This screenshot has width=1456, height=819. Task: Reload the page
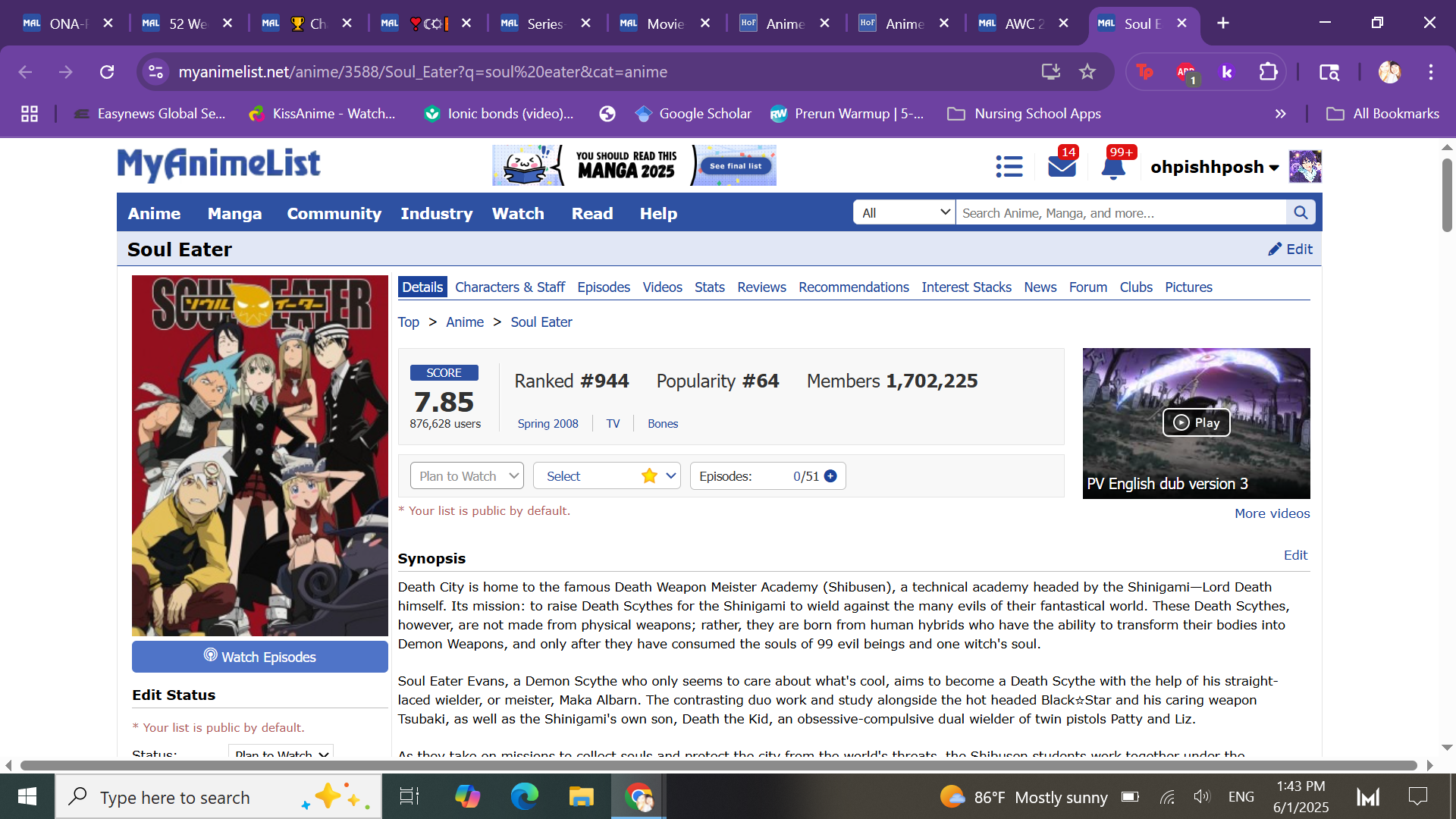click(107, 72)
